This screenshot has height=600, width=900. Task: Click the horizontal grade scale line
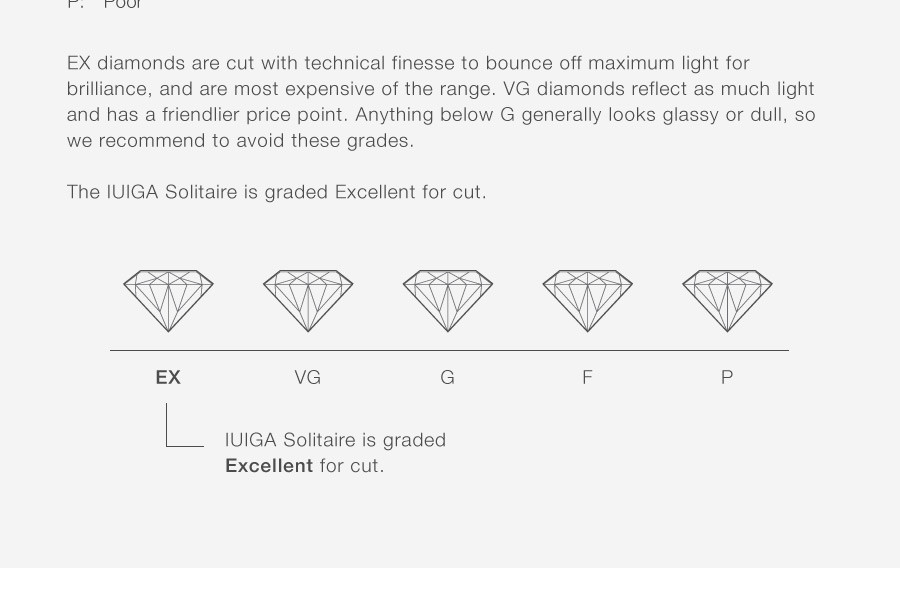(449, 350)
